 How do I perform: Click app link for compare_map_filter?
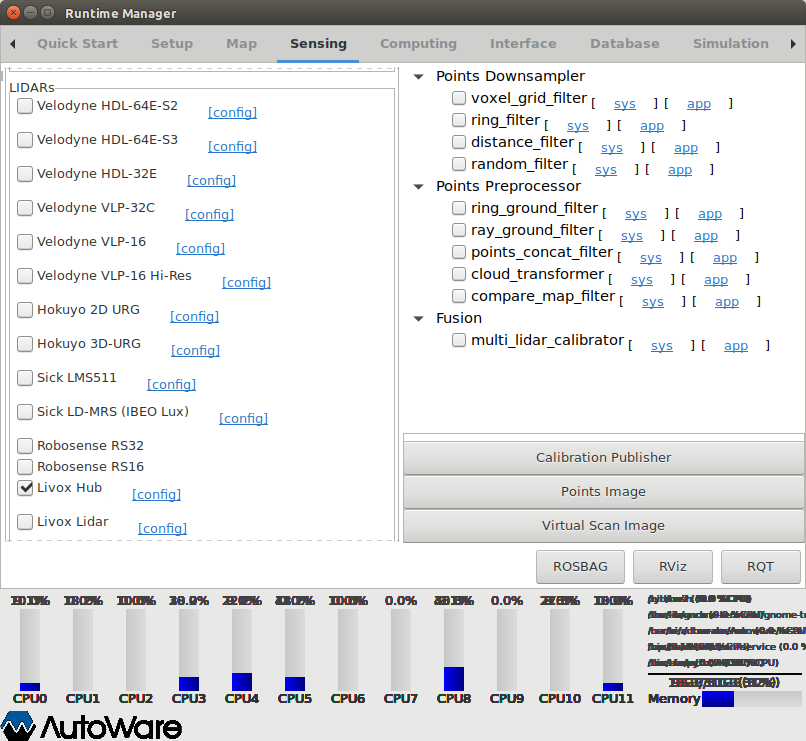pos(727,302)
